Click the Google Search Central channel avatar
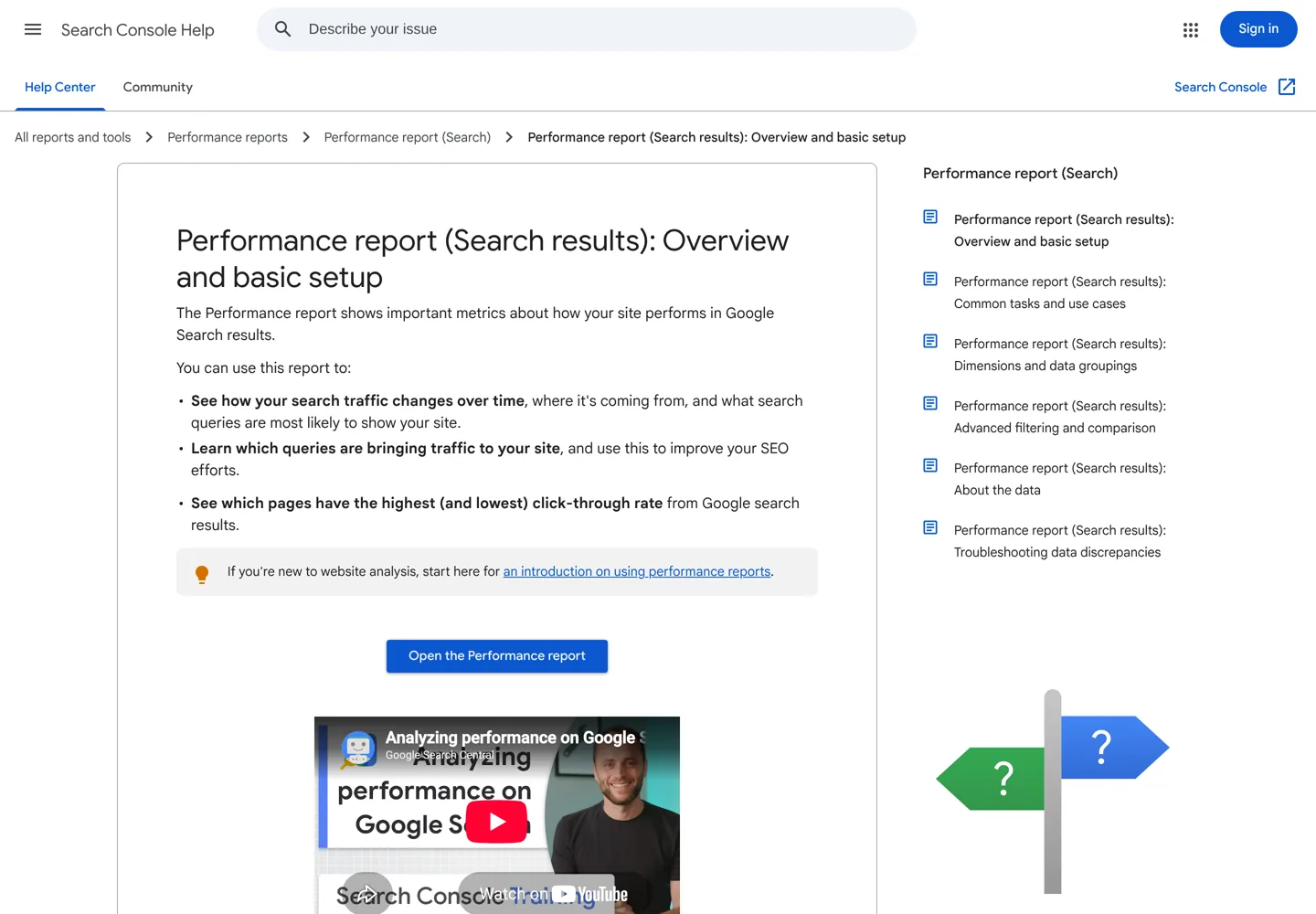This screenshot has width=1316, height=914. click(x=358, y=748)
